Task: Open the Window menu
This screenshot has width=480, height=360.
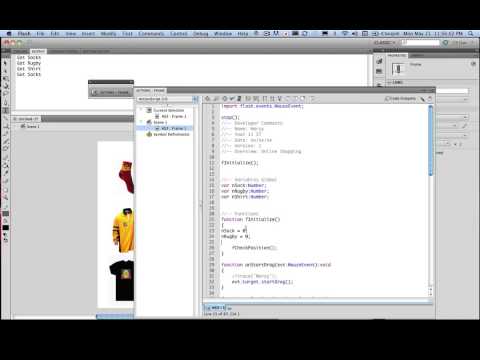Action: [223, 34]
